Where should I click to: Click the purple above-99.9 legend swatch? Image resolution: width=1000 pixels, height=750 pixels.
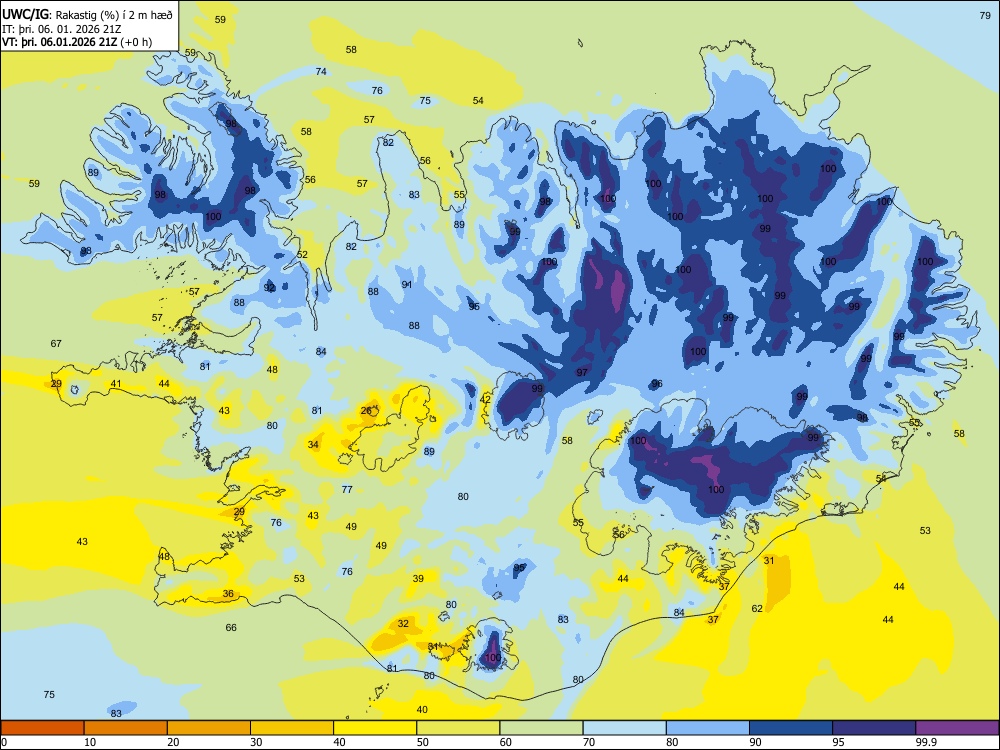click(957, 728)
